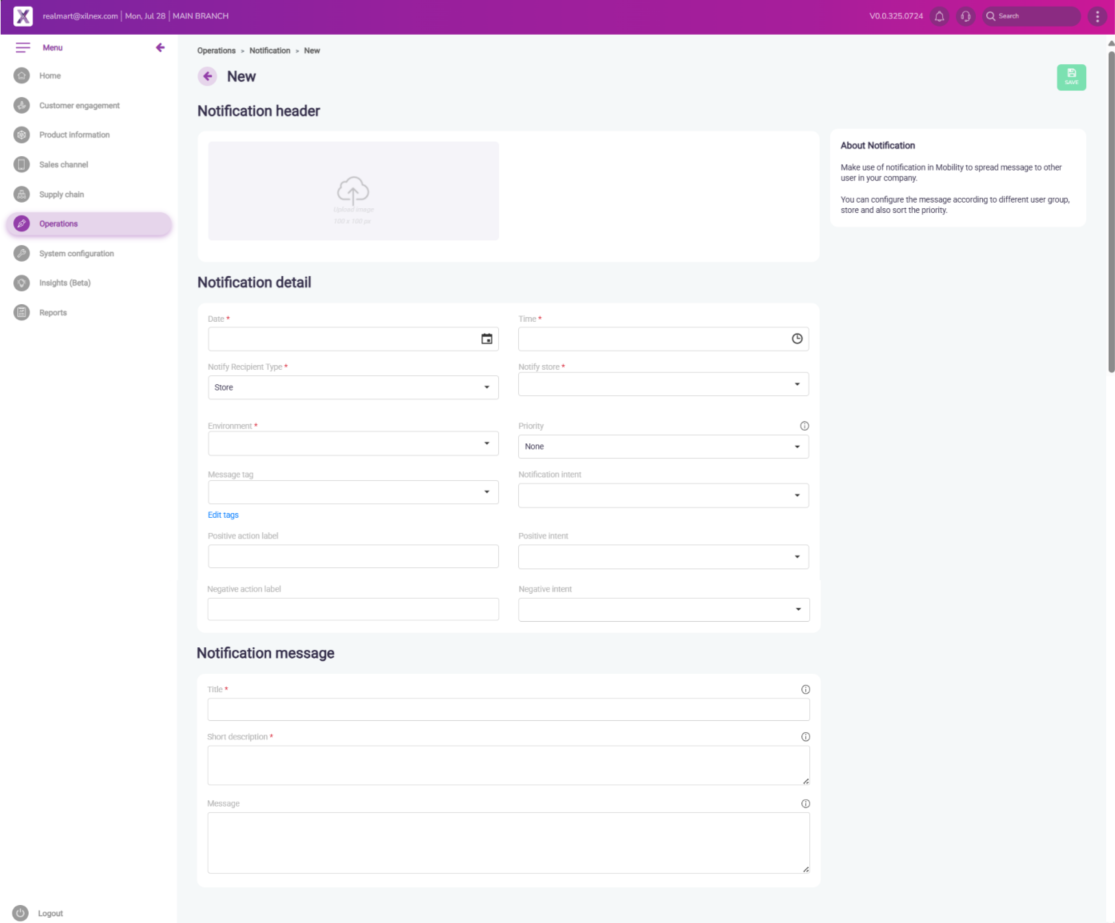Image resolution: width=1115 pixels, height=923 pixels.
Task: Click the upload image area
Action: coord(353,191)
